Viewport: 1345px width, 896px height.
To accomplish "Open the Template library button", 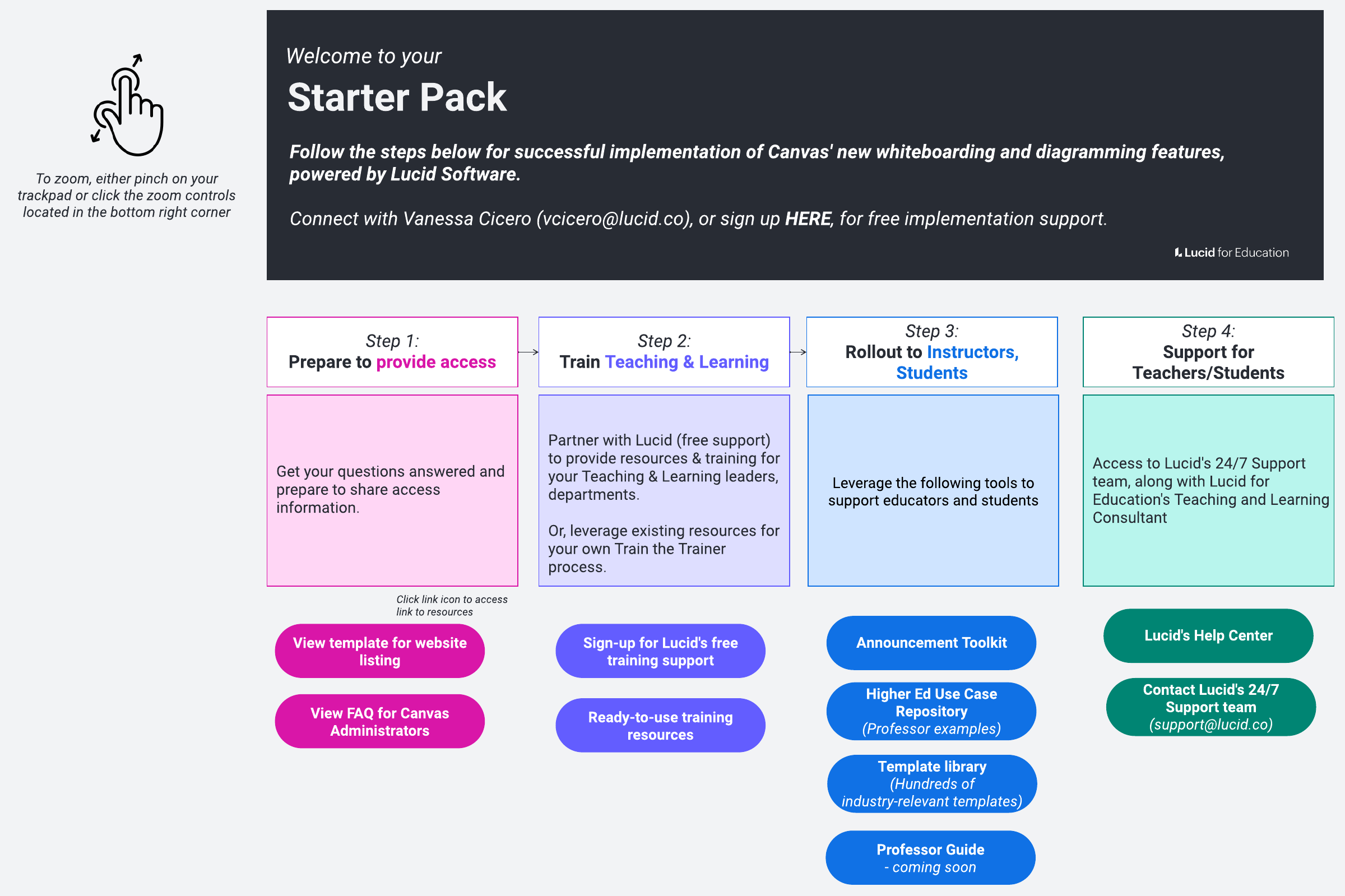I will pyautogui.click(x=931, y=783).
